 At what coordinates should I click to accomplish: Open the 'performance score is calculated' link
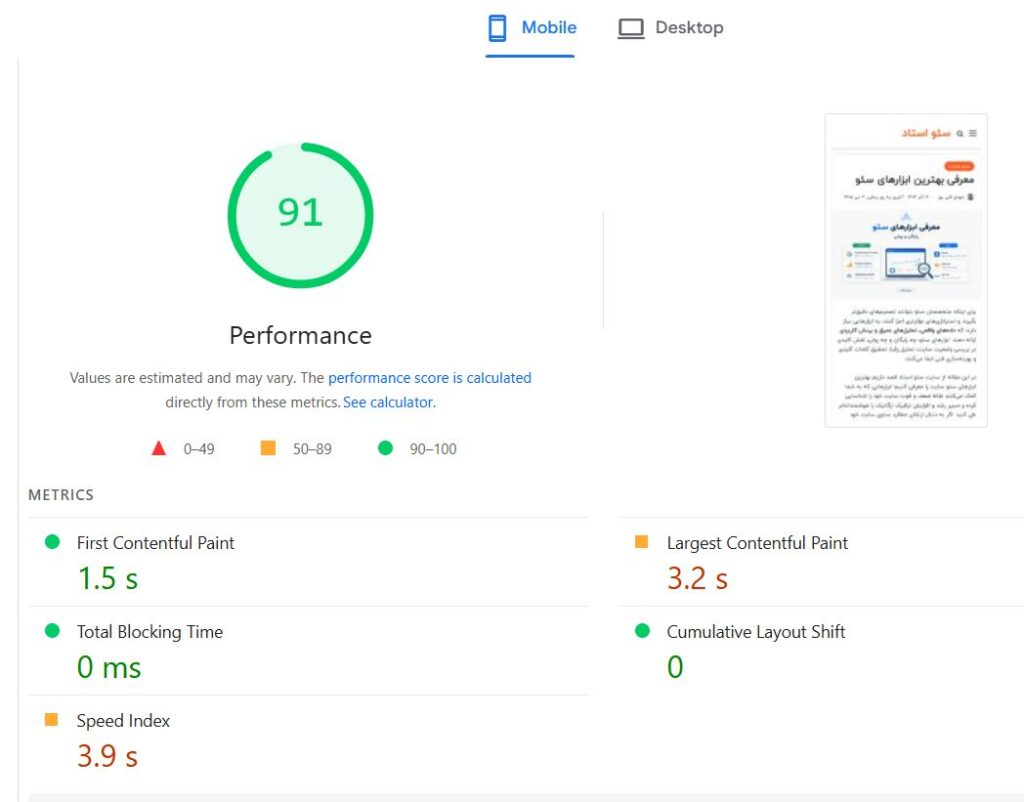pyautogui.click(x=430, y=378)
